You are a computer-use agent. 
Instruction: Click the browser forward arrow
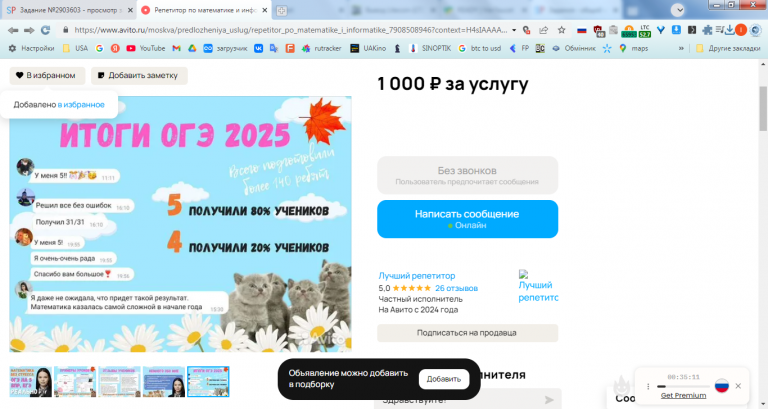29,30
